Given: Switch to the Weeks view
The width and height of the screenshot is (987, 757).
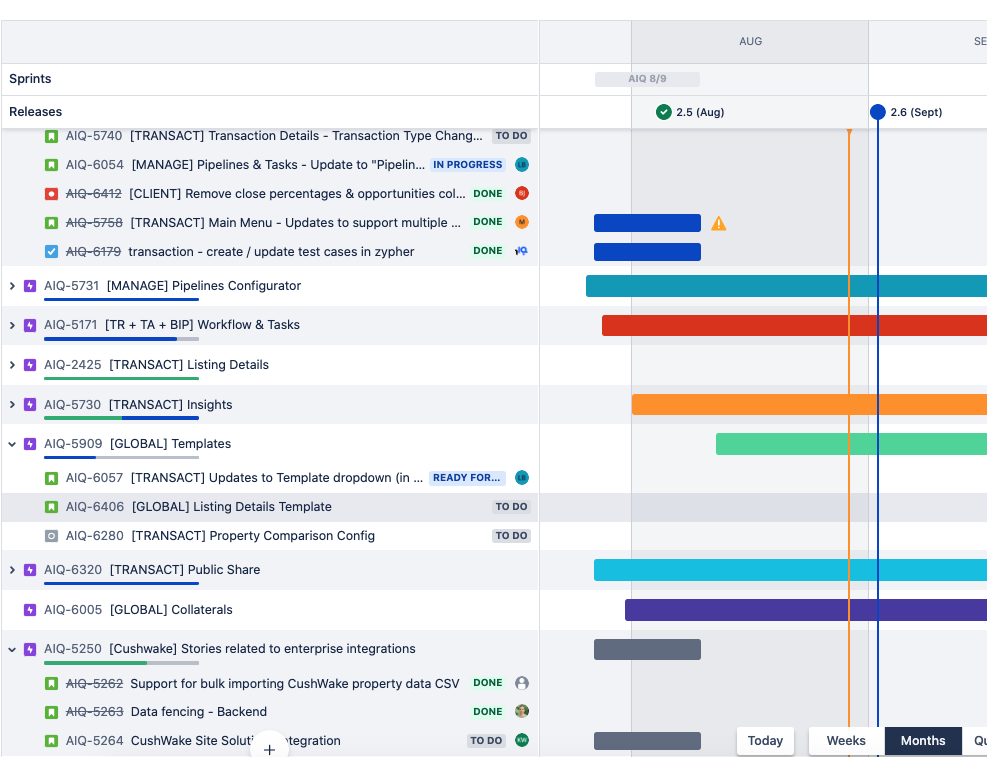Looking at the screenshot, I should pyautogui.click(x=845, y=741).
